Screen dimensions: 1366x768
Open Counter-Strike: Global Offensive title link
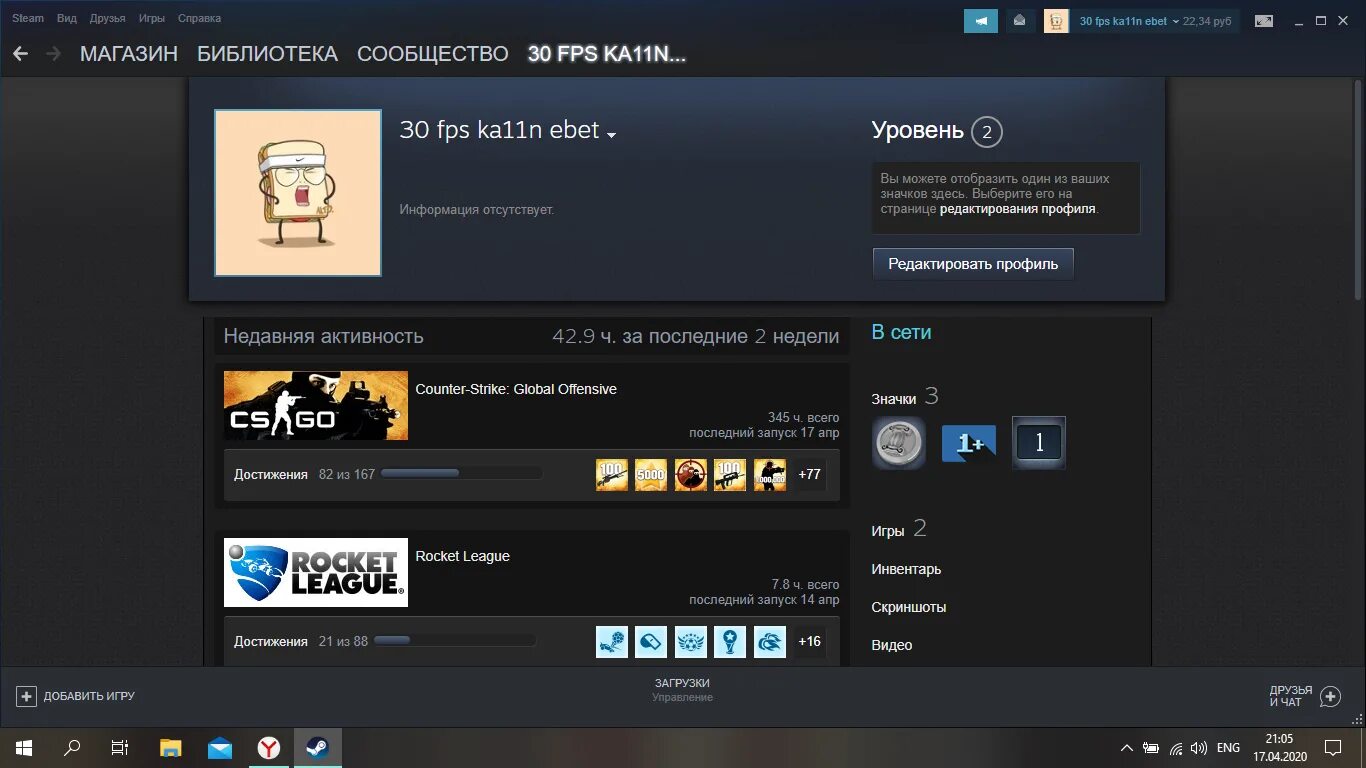[516, 389]
